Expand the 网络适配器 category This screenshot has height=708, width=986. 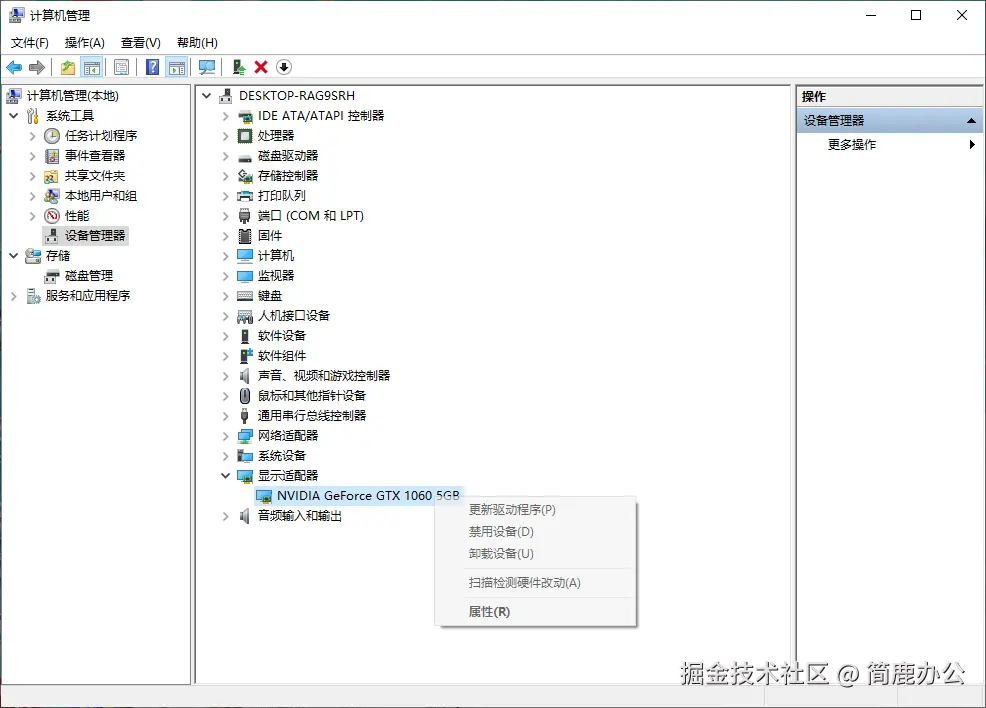pos(224,435)
